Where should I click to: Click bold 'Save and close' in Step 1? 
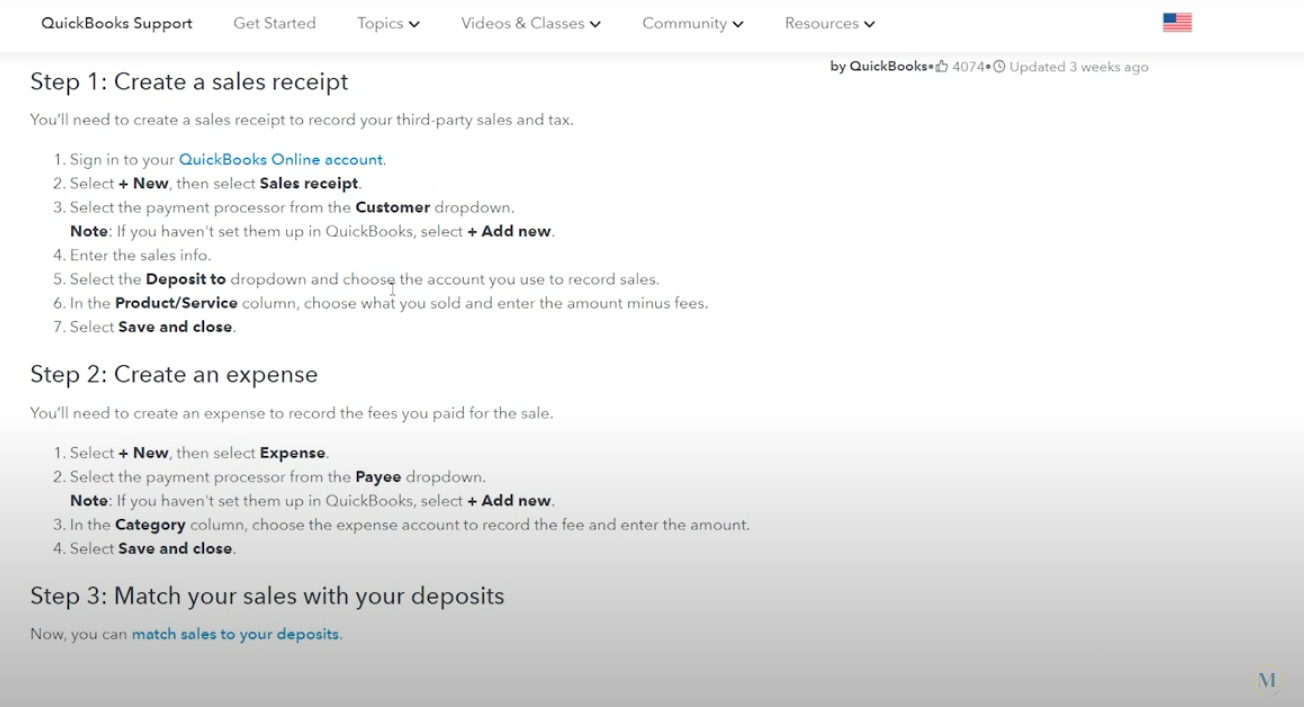point(175,327)
